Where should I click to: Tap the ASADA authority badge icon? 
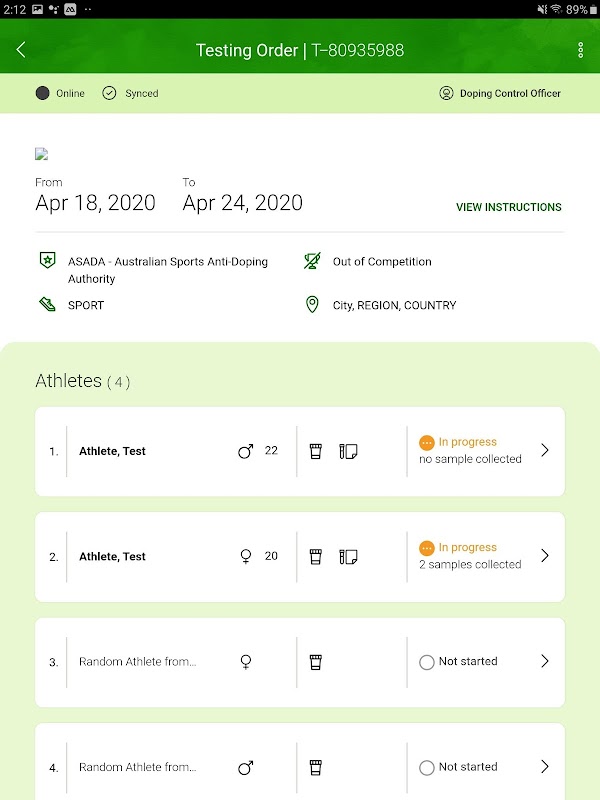45,262
